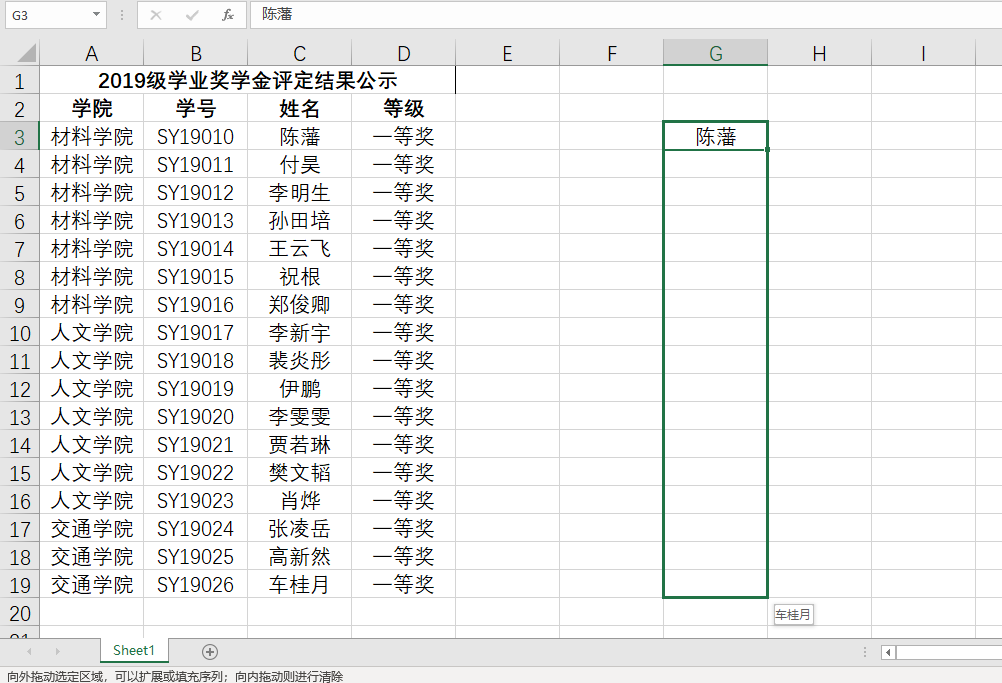The height and width of the screenshot is (683, 1002).
Task: Click the name 肖烨
Action: click(x=299, y=500)
